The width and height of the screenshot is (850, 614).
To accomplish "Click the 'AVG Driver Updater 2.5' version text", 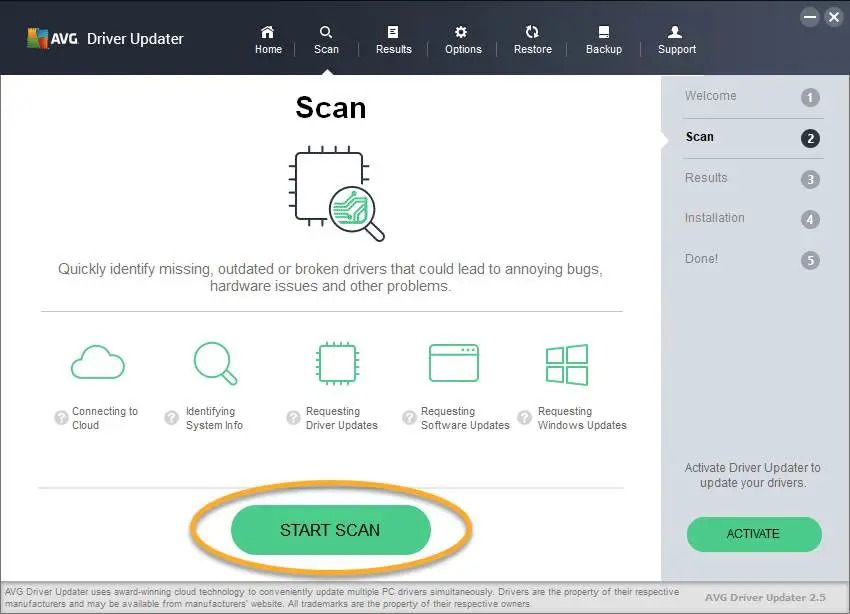I will click(x=765, y=598).
